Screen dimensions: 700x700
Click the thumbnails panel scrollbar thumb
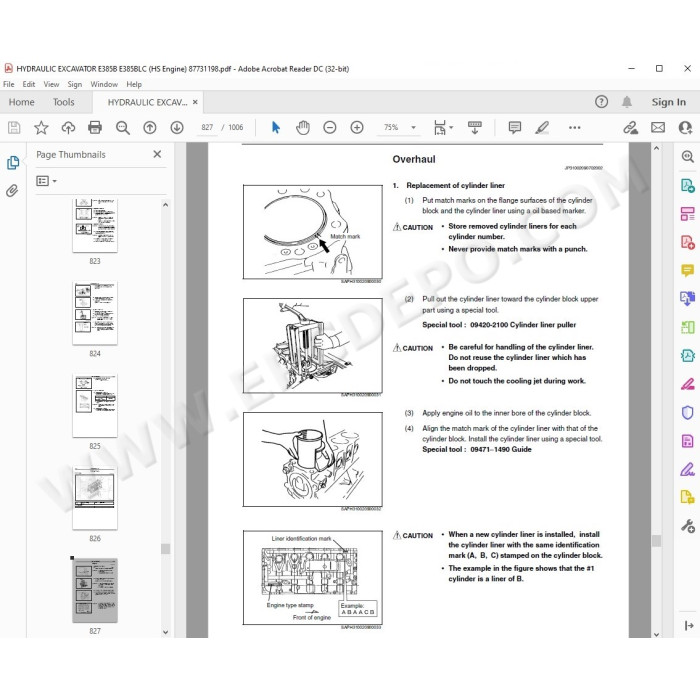pos(166,549)
